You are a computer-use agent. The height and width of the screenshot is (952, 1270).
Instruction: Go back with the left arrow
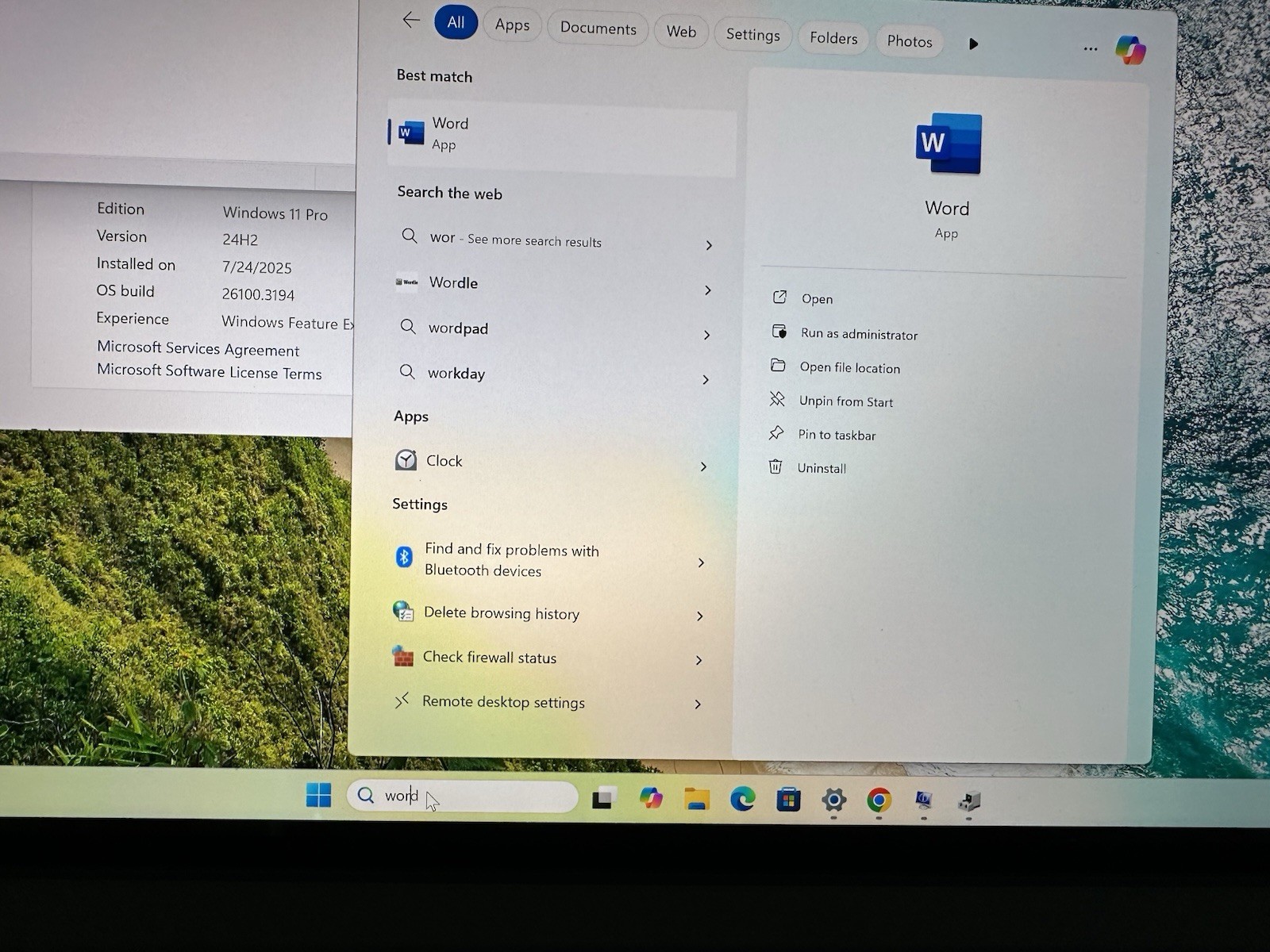(x=411, y=20)
